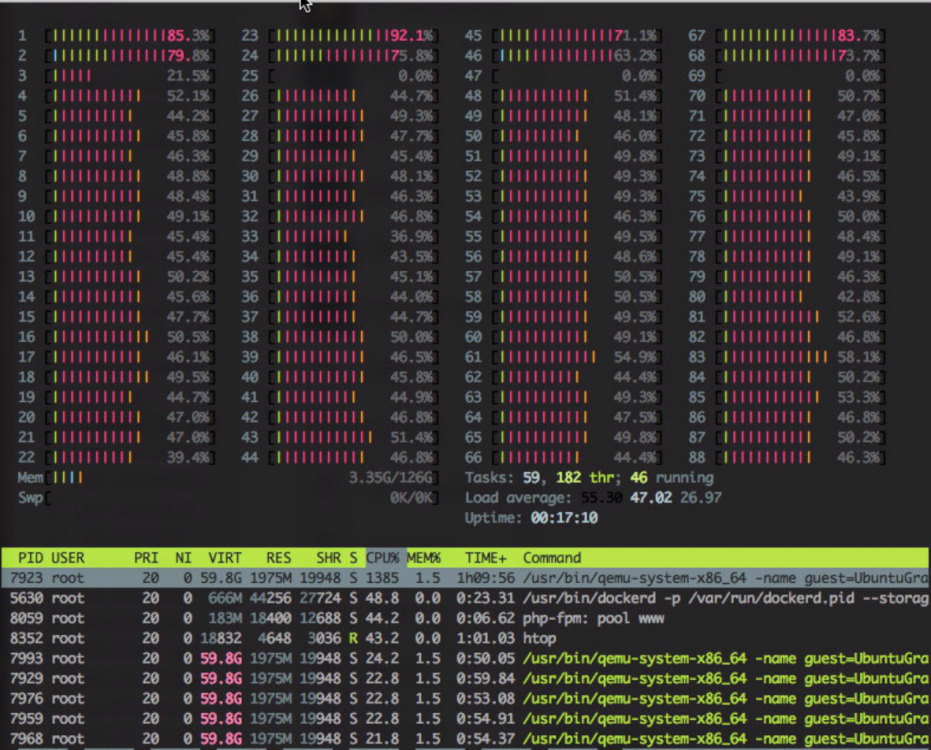Screen dimensions: 931x750
Task: Click the 0.0% value for CPU 25
Action: click(x=416, y=76)
